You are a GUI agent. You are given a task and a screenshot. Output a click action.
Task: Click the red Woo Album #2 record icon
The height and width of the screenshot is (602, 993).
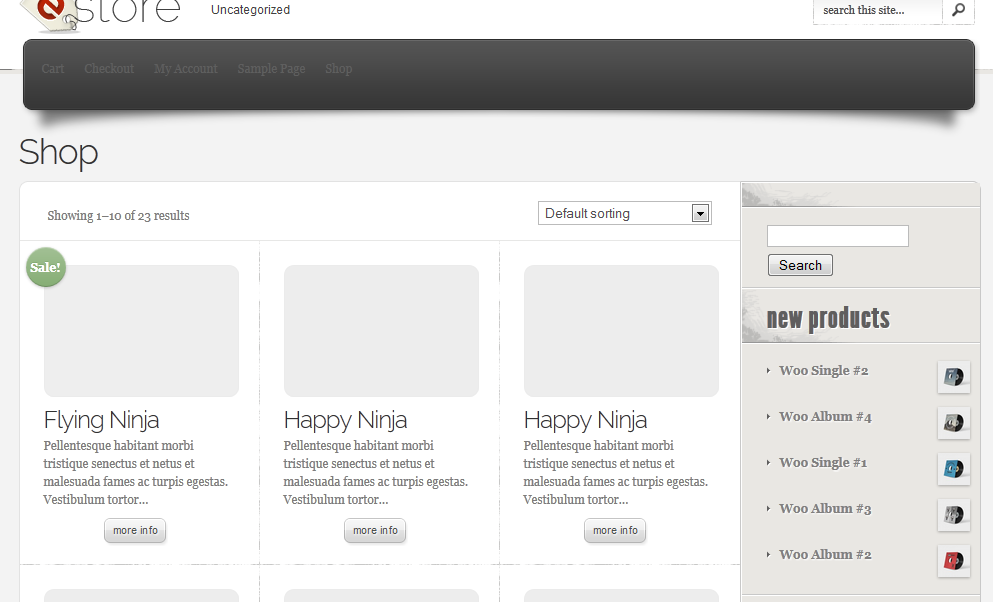pos(953,561)
